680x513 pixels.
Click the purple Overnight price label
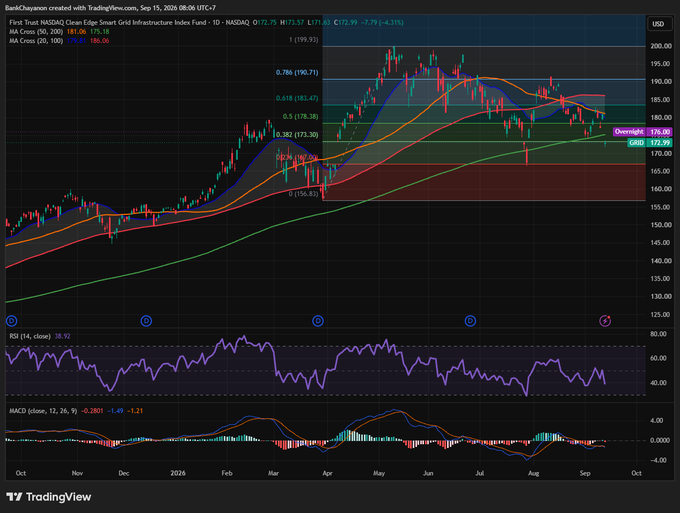[642, 131]
